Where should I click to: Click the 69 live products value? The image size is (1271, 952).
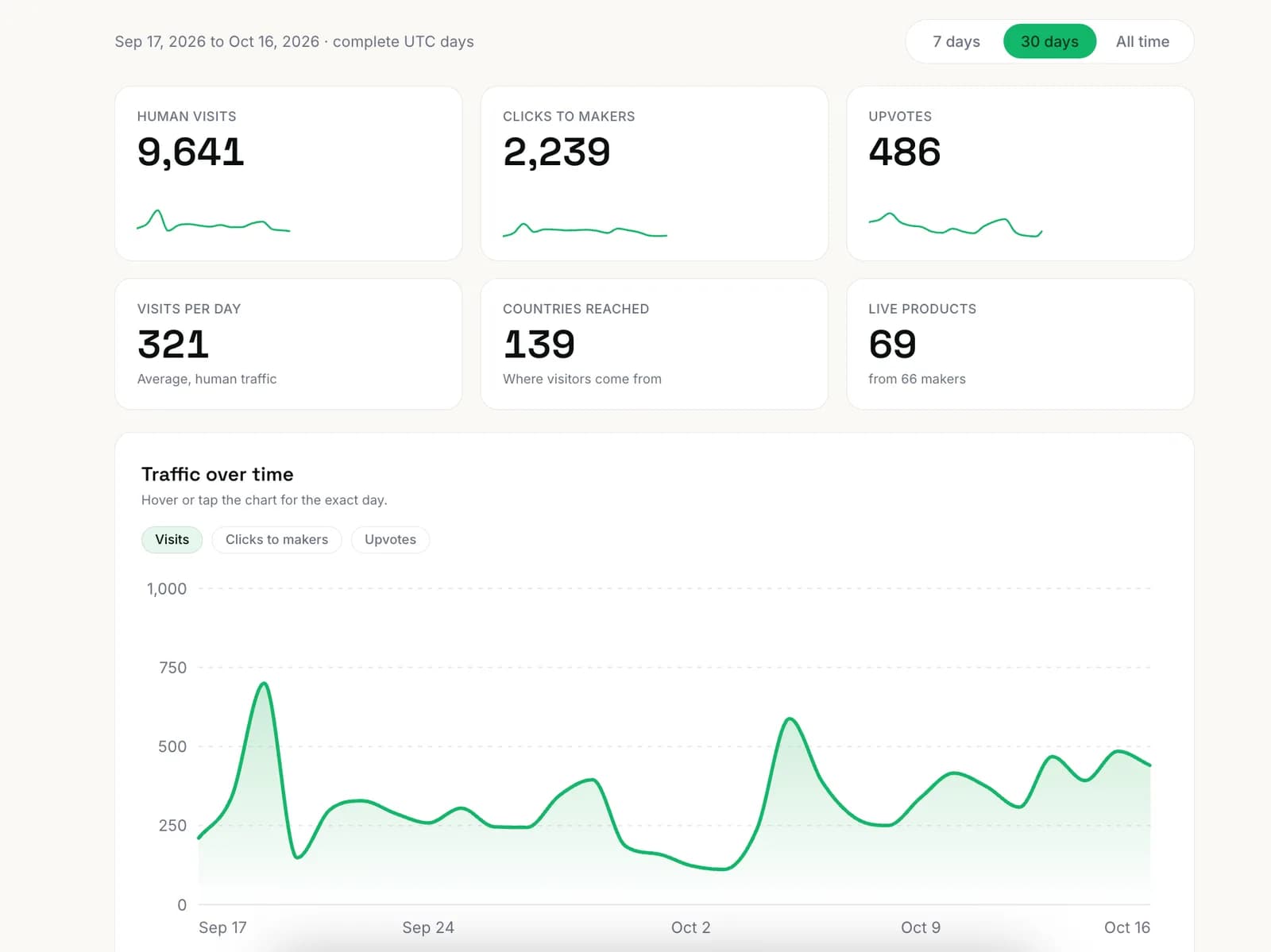point(892,344)
